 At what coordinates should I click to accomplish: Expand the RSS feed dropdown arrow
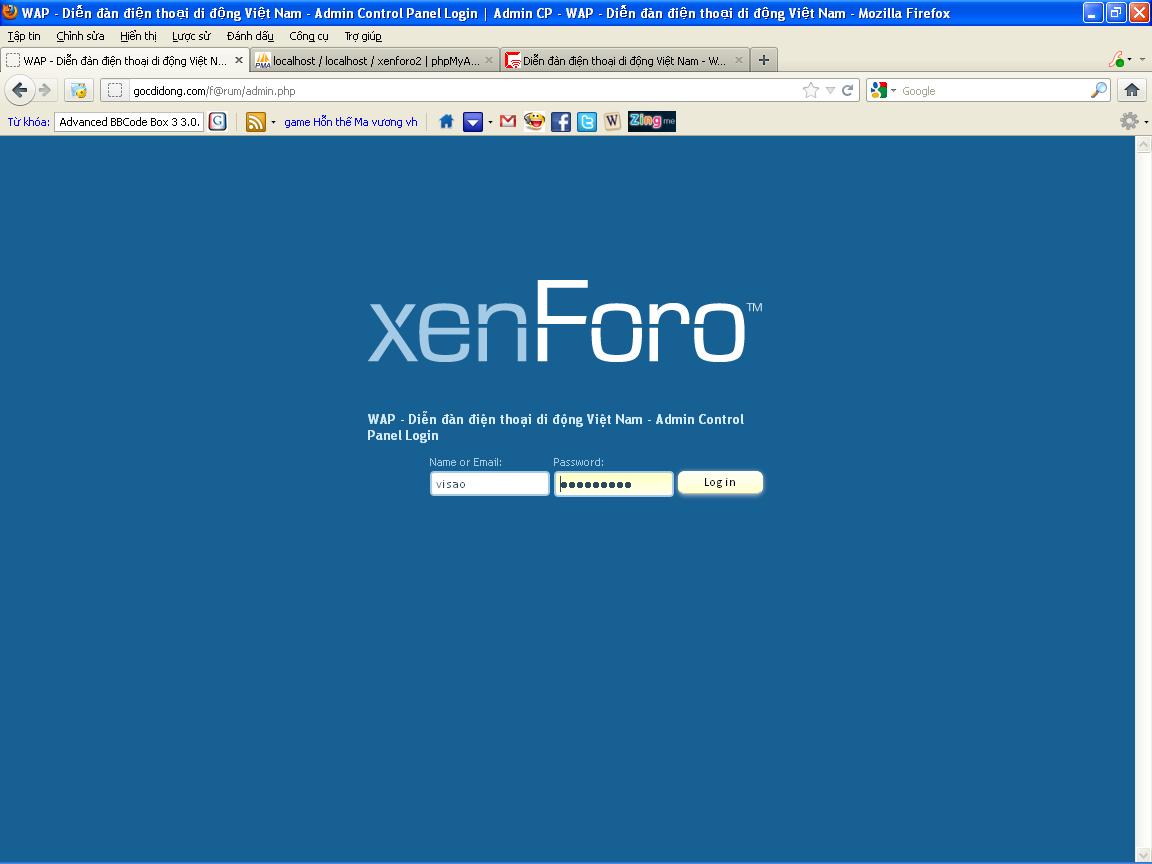pyautogui.click(x=273, y=122)
